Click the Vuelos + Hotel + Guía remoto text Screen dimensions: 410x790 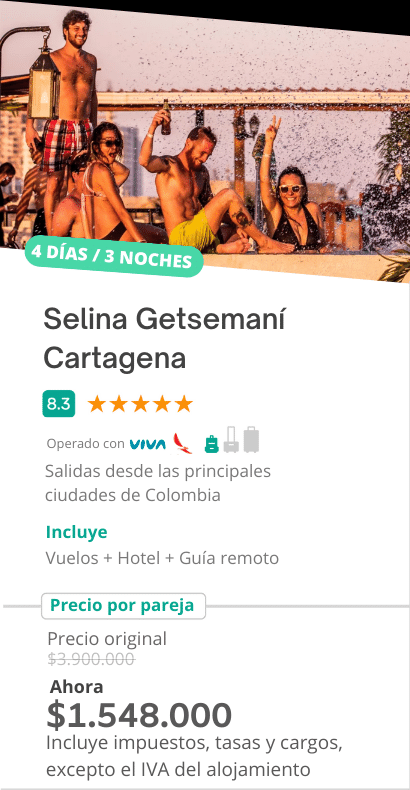(162, 558)
